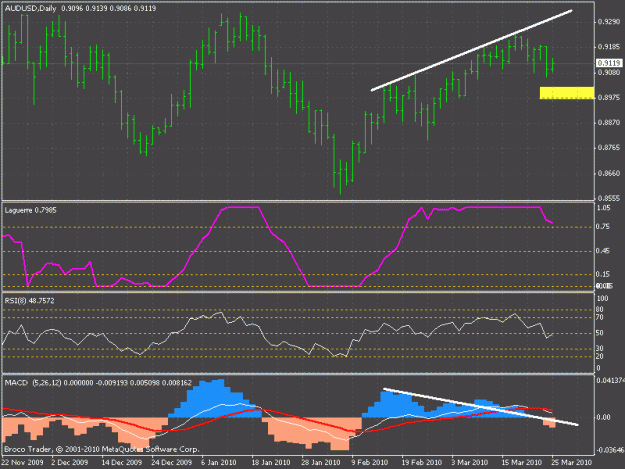Image resolution: width=625 pixels, height=469 pixels.
Task: Click the 0.8975 price axis label
Action: 609,98
